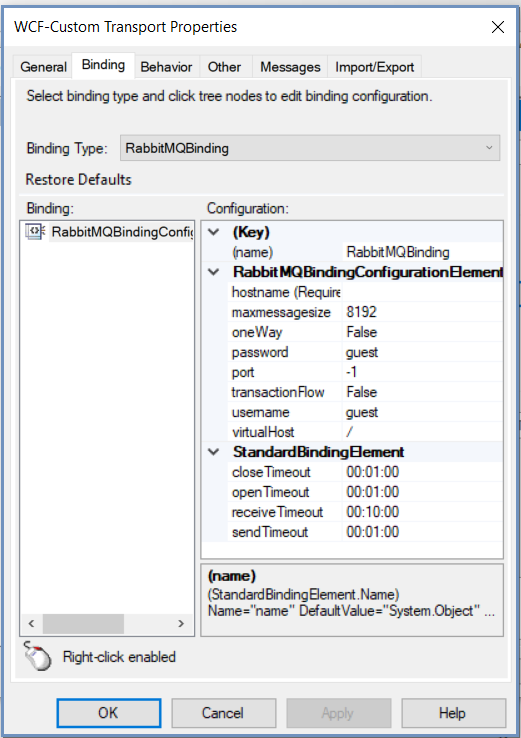Click the password value guest
Image resolution: width=521 pixels, height=738 pixels.
pyautogui.click(x=422, y=352)
